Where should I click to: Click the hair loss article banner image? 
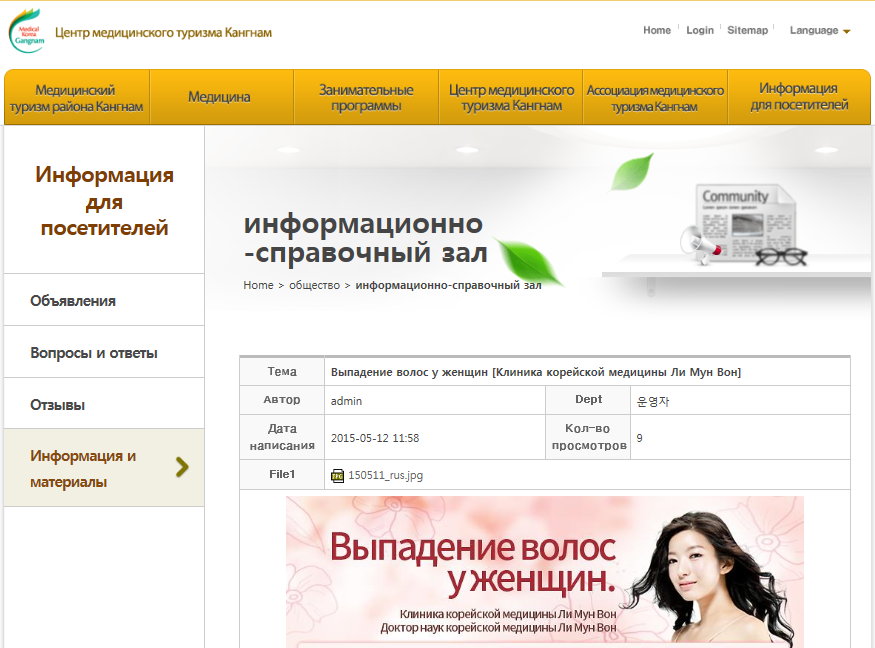[x=550, y=570]
